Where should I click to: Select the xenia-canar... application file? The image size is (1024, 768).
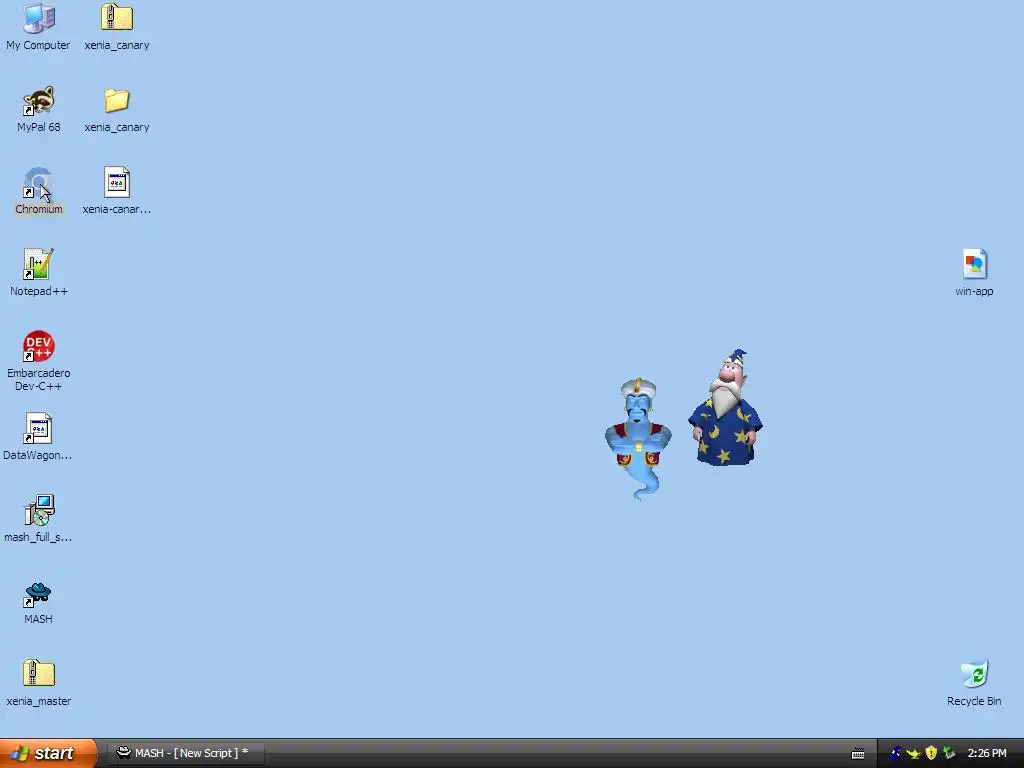pos(117,191)
